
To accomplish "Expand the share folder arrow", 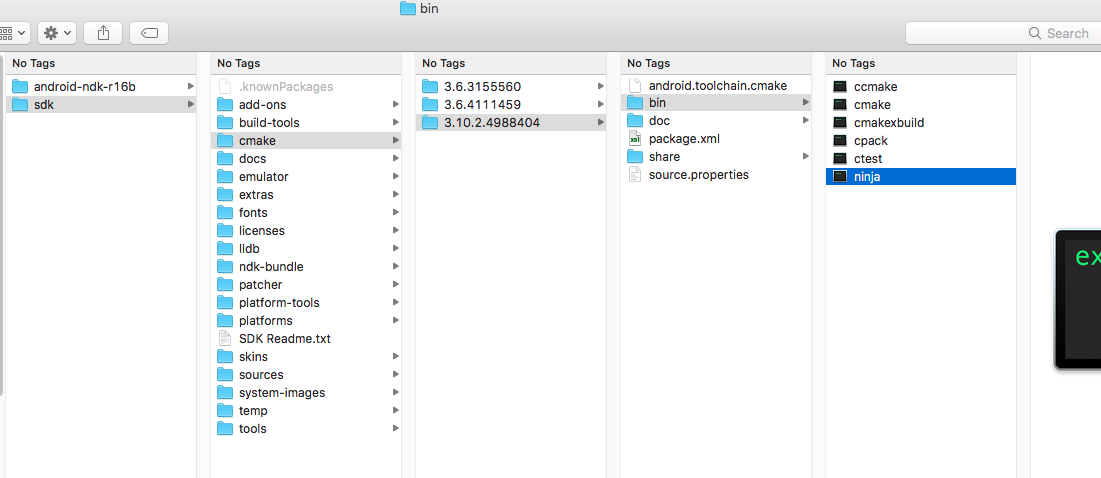I will [806, 157].
